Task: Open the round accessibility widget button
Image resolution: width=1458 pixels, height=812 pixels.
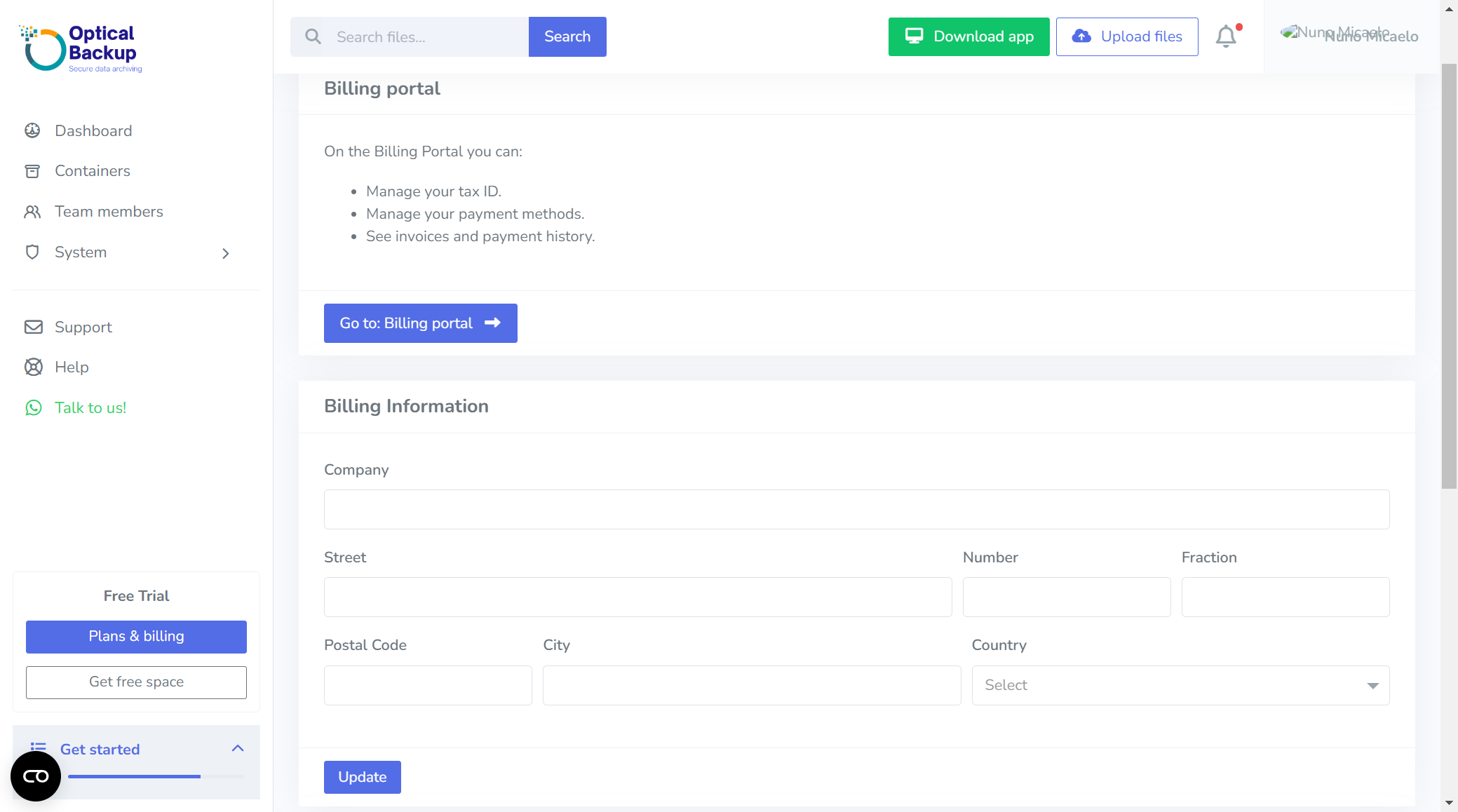Action: [36, 776]
